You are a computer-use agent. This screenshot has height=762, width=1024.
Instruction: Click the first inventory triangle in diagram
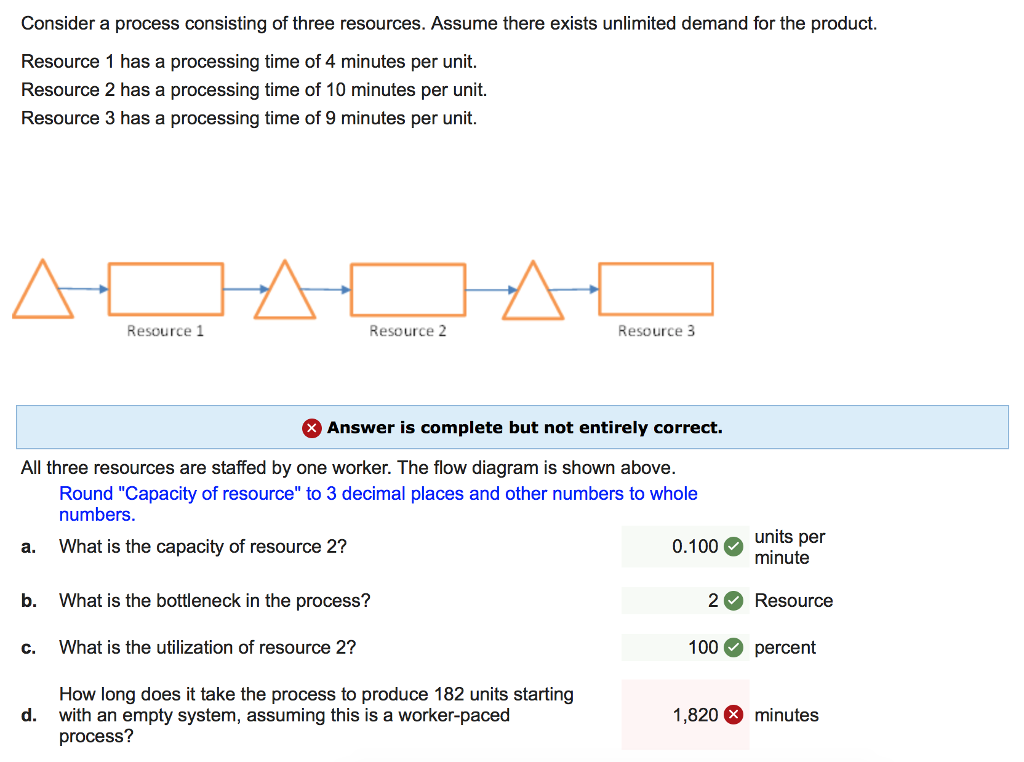(43, 289)
